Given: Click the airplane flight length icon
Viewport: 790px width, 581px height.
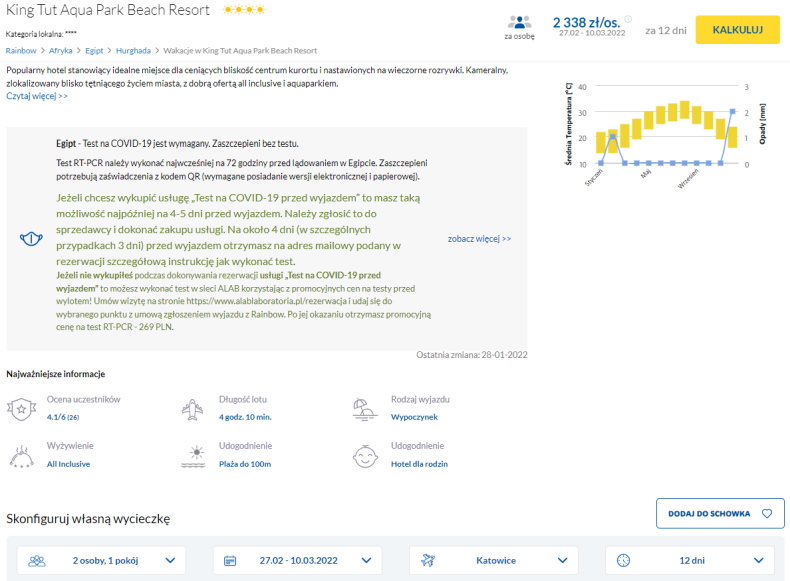Looking at the screenshot, I should 192,409.
